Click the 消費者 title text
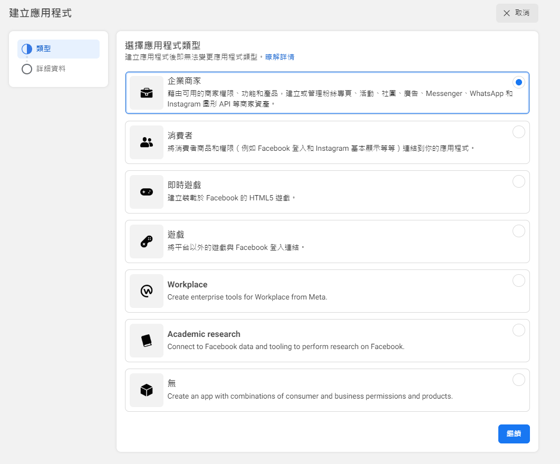The height and width of the screenshot is (464, 560). 180,136
